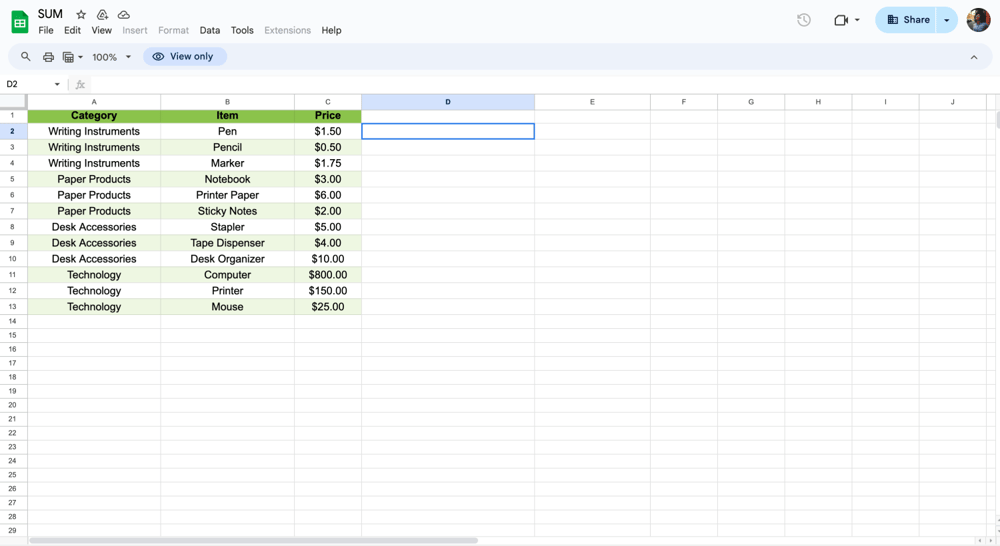Star the SUM spreadsheet

click(x=81, y=15)
